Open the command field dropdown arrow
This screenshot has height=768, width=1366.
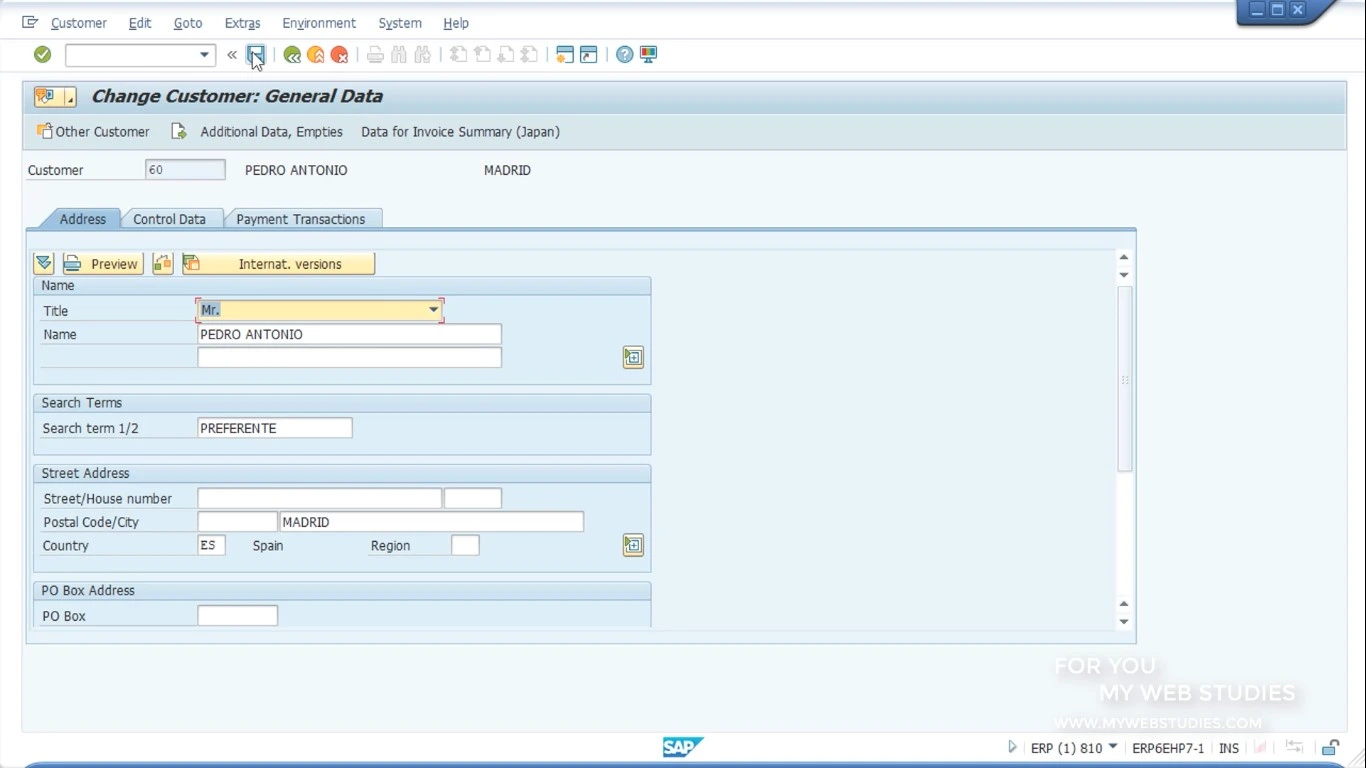pos(204,55)
